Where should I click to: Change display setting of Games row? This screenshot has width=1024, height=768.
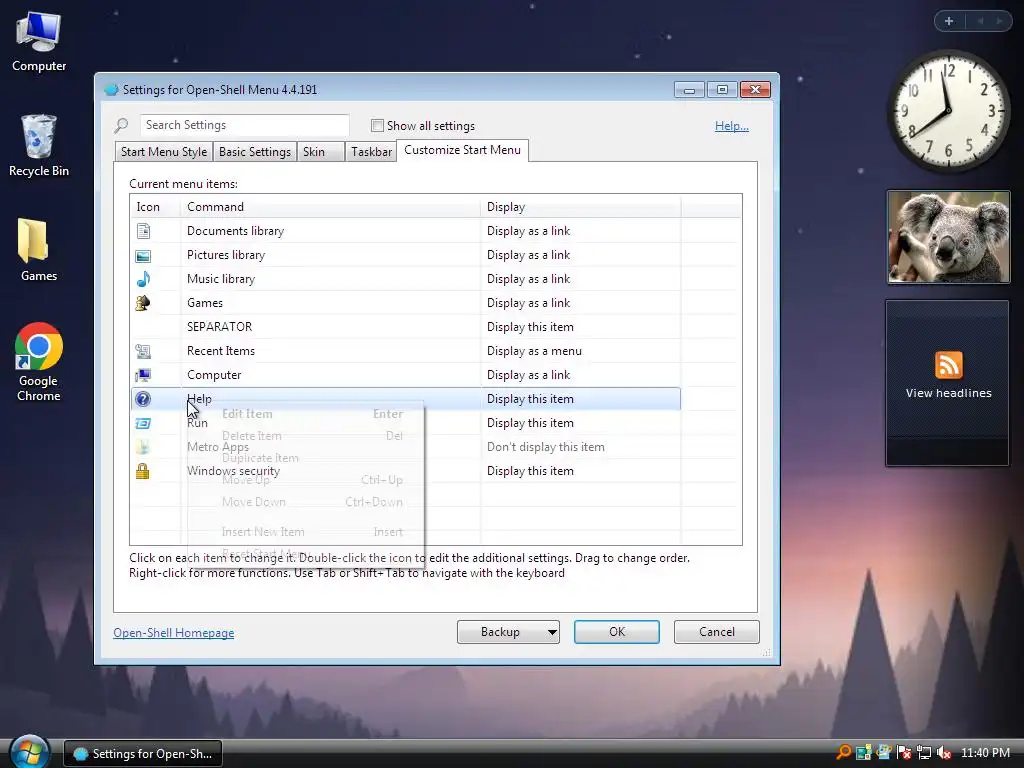click(528, 303)
